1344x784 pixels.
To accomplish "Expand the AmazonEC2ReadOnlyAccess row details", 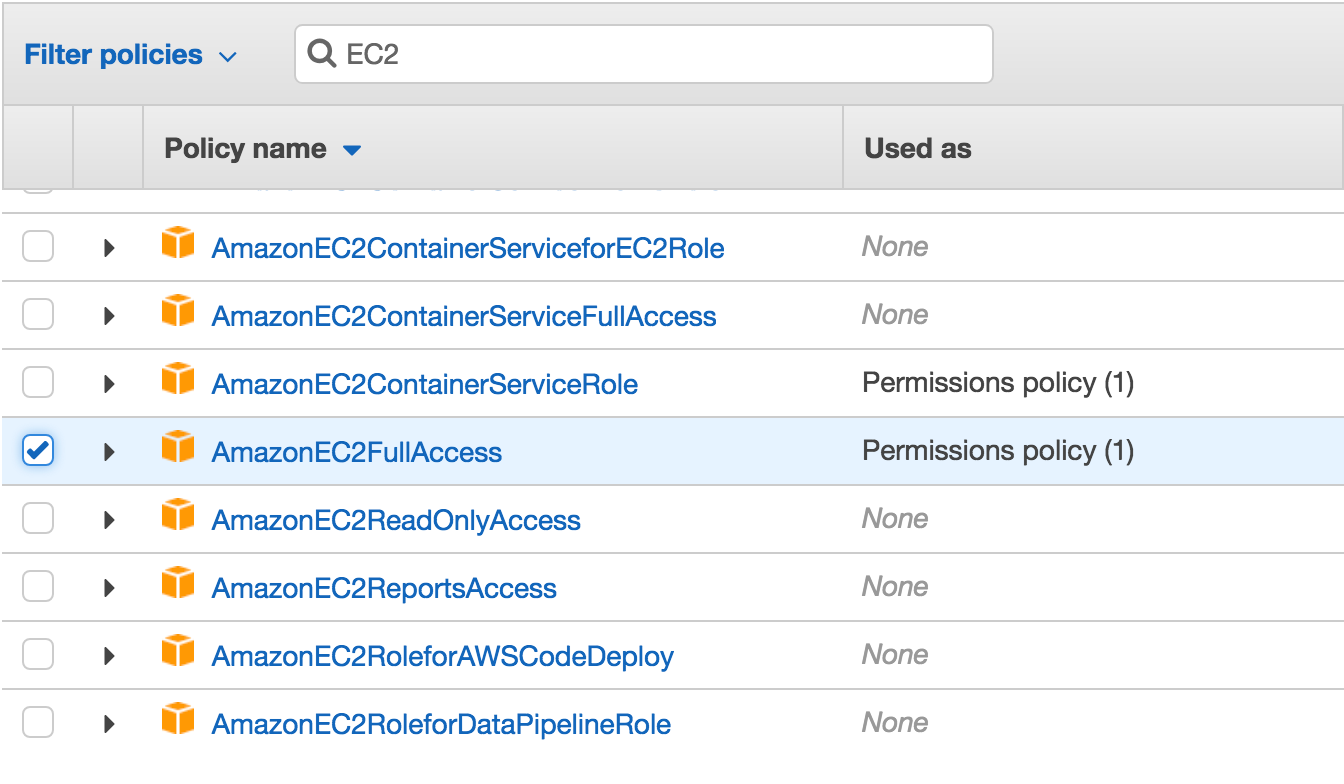I will click(110, 520).
